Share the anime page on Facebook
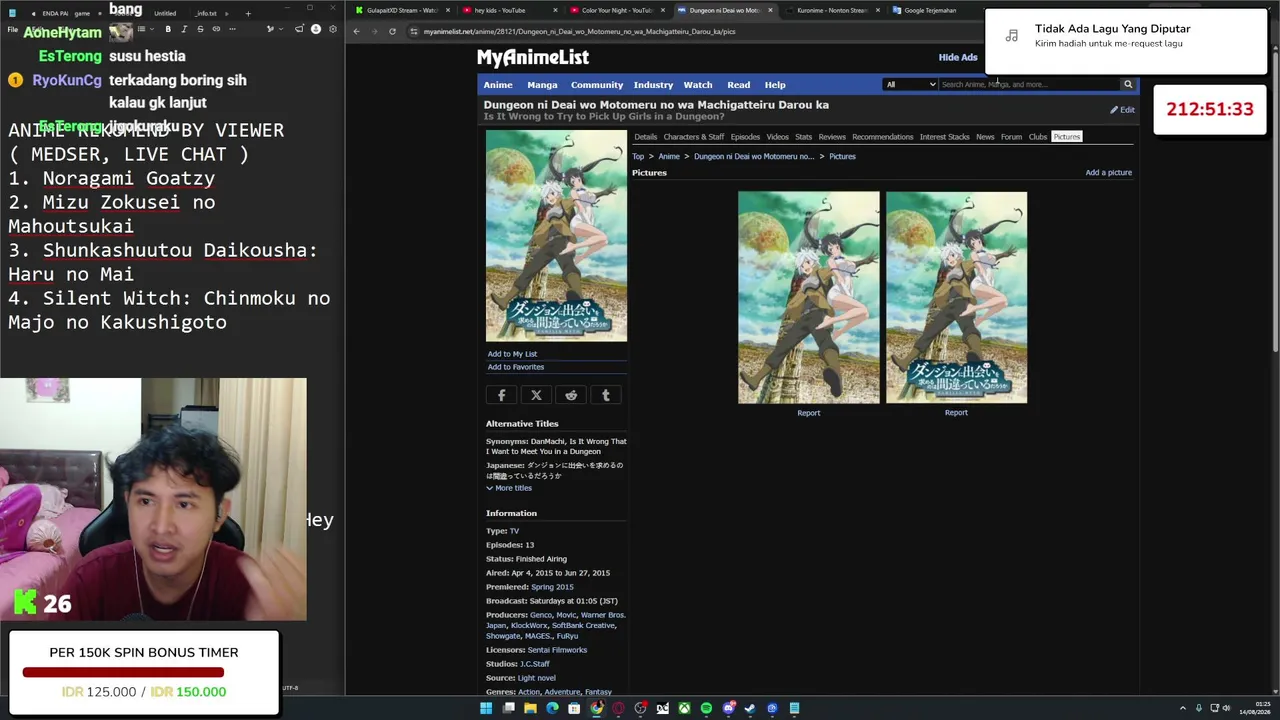Viewport: 1280px width, 720px height. pos(502,395)
